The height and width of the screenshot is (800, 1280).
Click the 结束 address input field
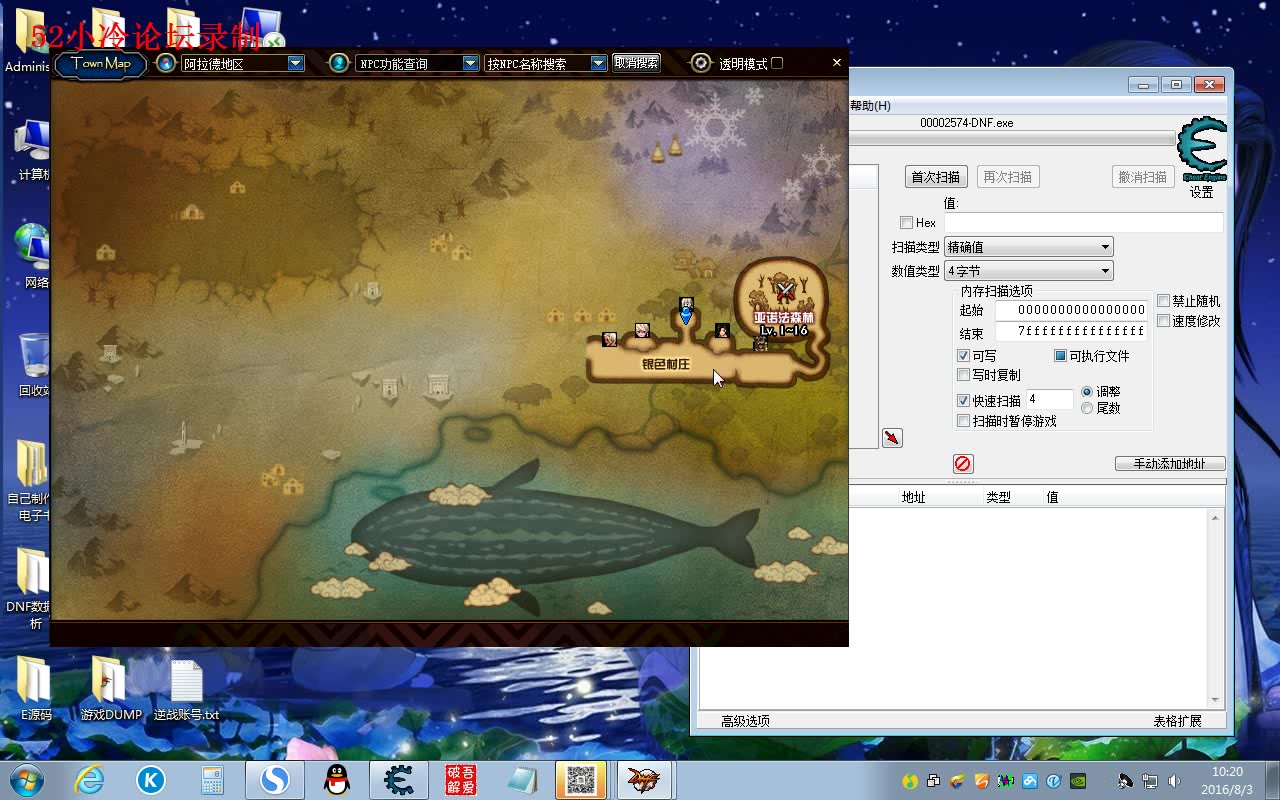(1071, 331)
